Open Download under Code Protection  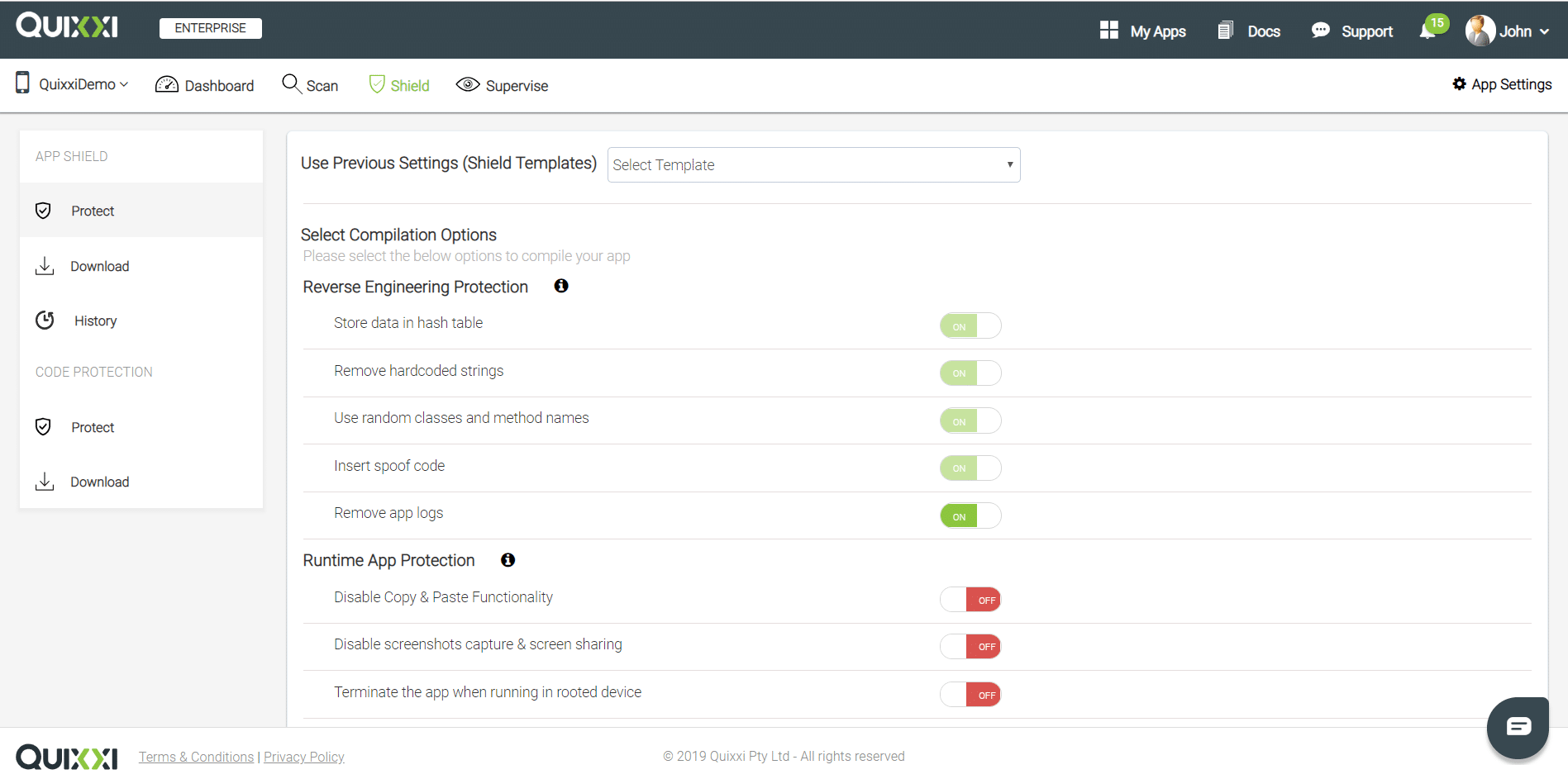point(141,482)
